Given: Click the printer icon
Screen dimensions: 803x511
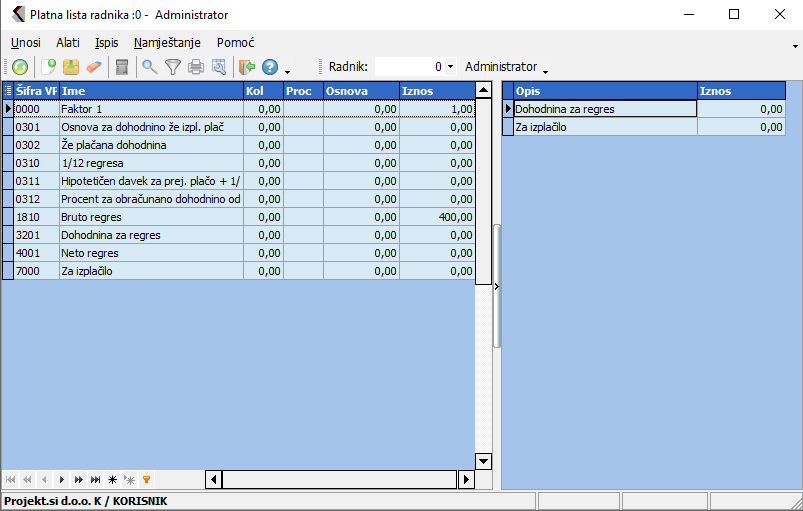Looking at the screenshot, I should (x=196, y=67).
